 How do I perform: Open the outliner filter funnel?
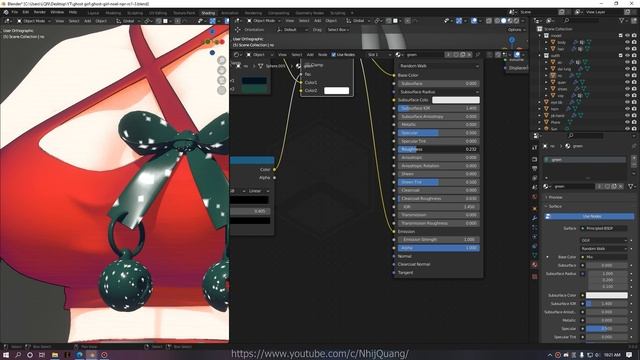[622, 20]
